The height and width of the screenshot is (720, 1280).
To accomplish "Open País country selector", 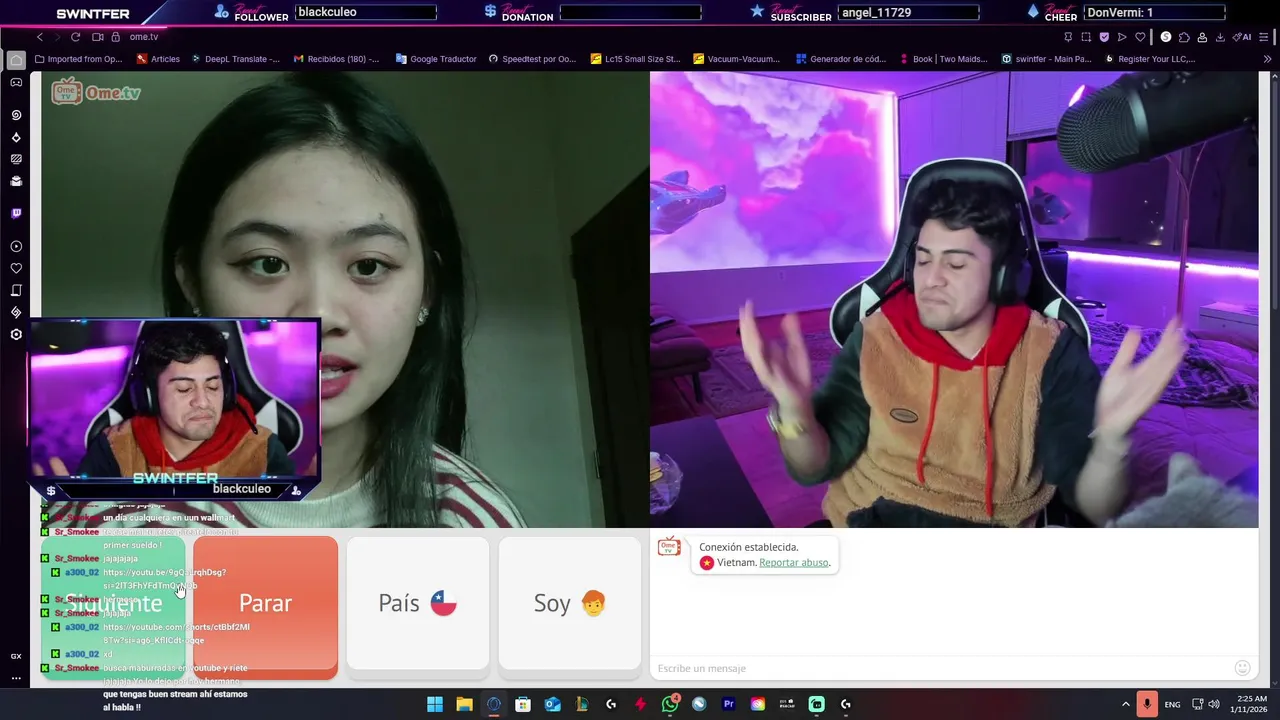I will pyautogui.click(x=417, y=603).
